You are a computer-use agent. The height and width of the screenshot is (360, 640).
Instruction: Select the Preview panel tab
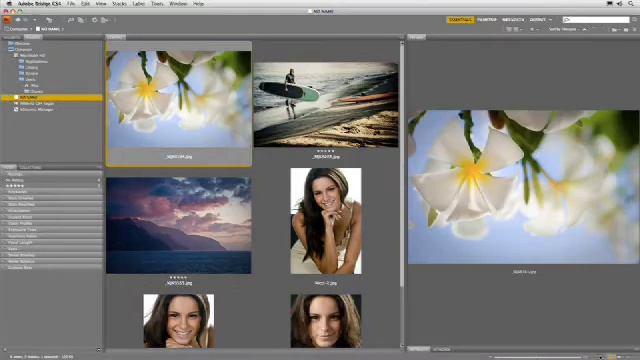416,37
